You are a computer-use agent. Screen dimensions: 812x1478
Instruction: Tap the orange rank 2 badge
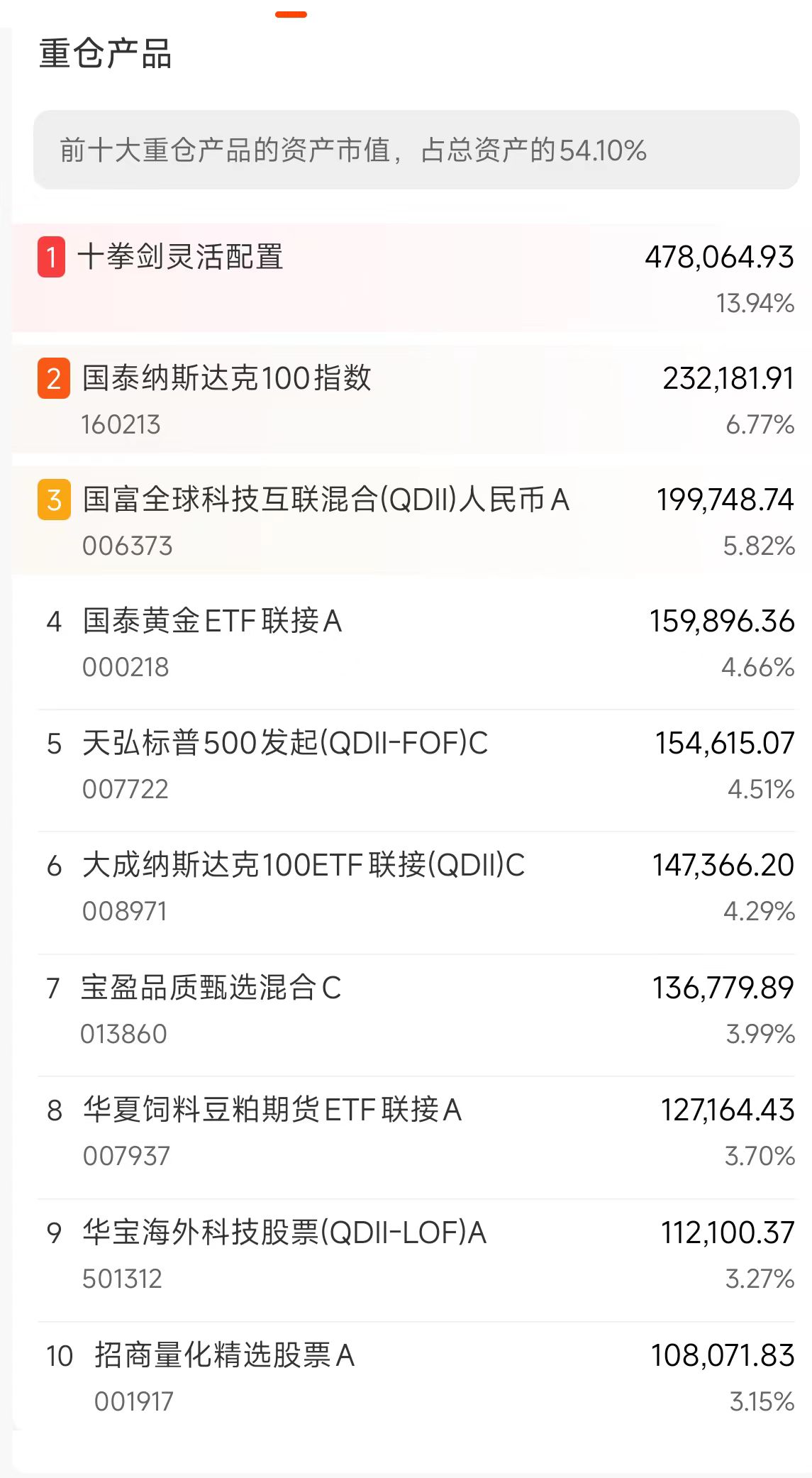click(54, 379)
